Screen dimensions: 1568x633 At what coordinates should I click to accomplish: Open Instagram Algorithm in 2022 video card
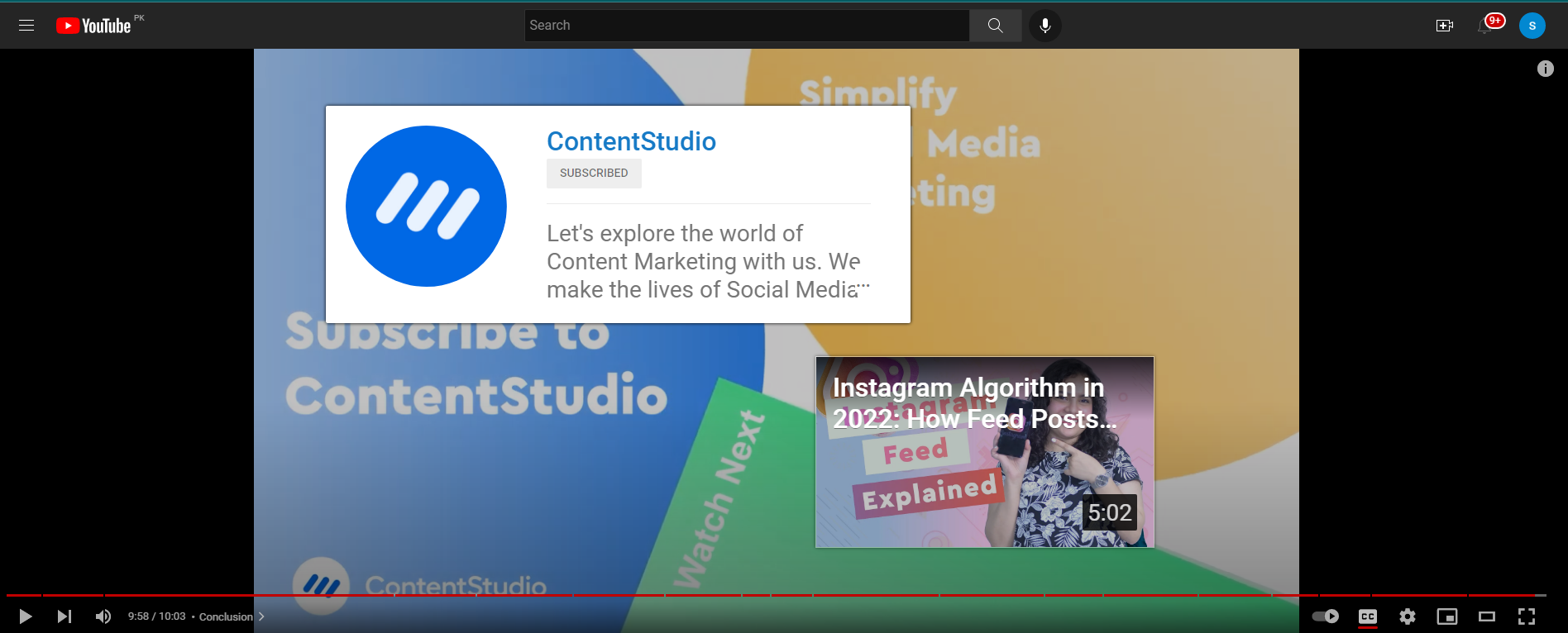[x=985, y=452]
